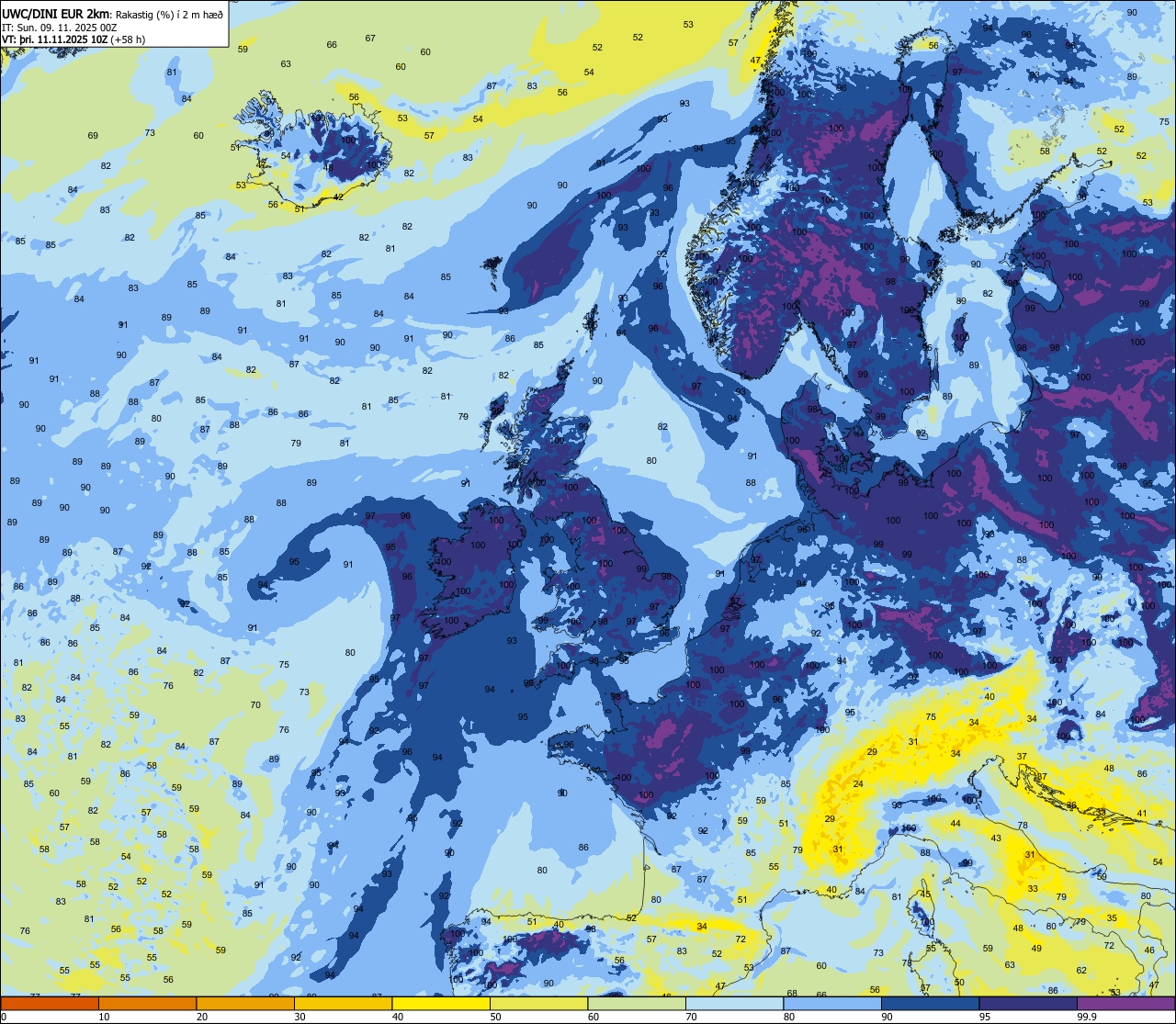This screenshot has height=1024, width=1176.
Task: Click the '40' tick label on the legend
Action: pyautogui.click(x=398, y=1017)
